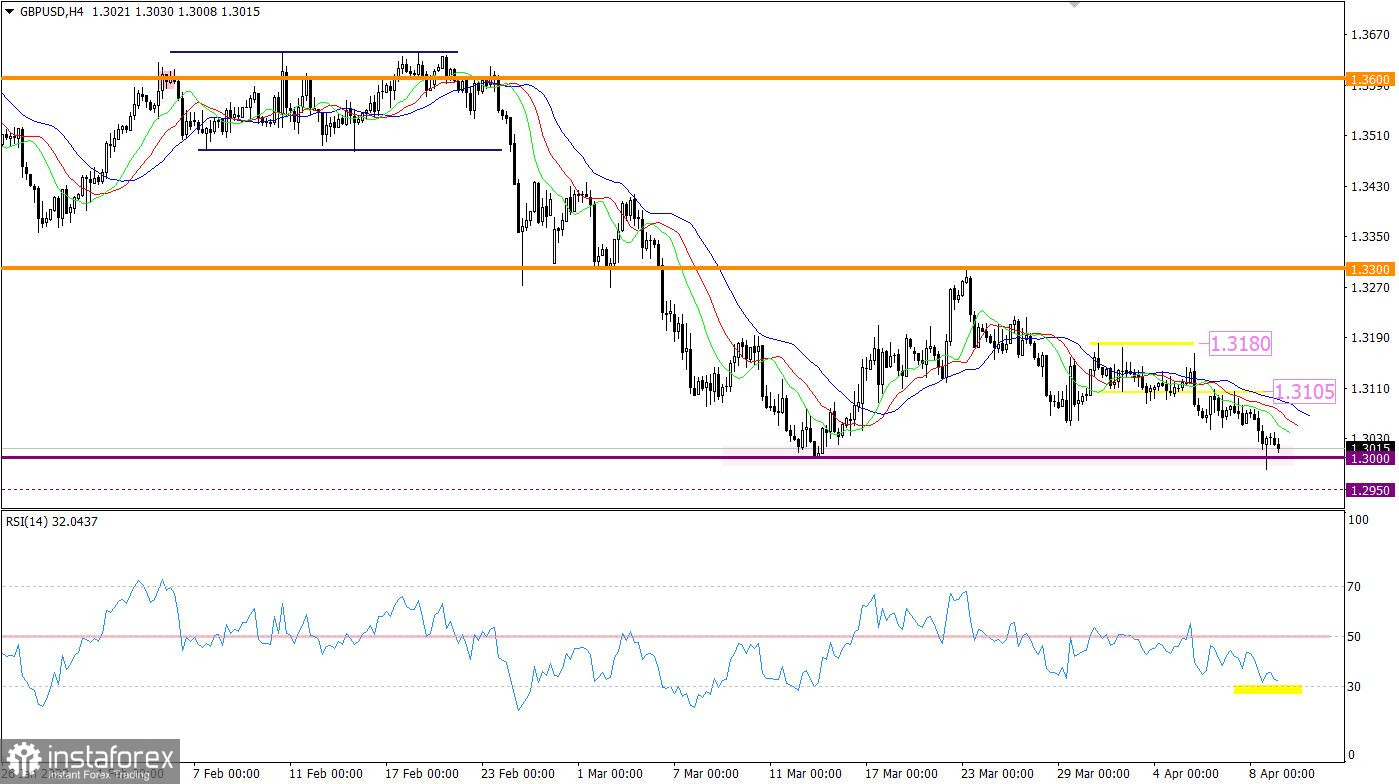
Task: Select the pink 1.3180 annotation label
Action: click(1241, 344)
